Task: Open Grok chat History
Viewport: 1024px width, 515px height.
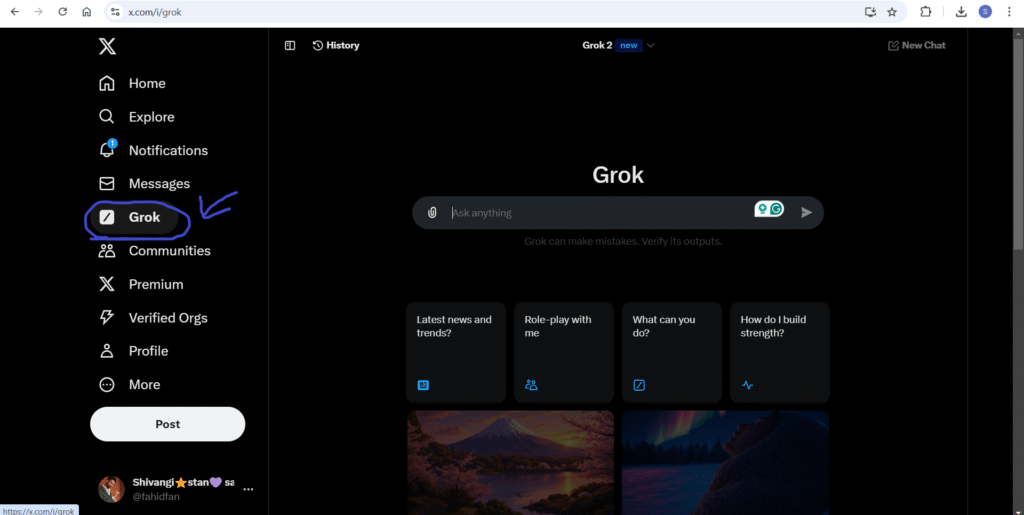Action: click(336, 45)
